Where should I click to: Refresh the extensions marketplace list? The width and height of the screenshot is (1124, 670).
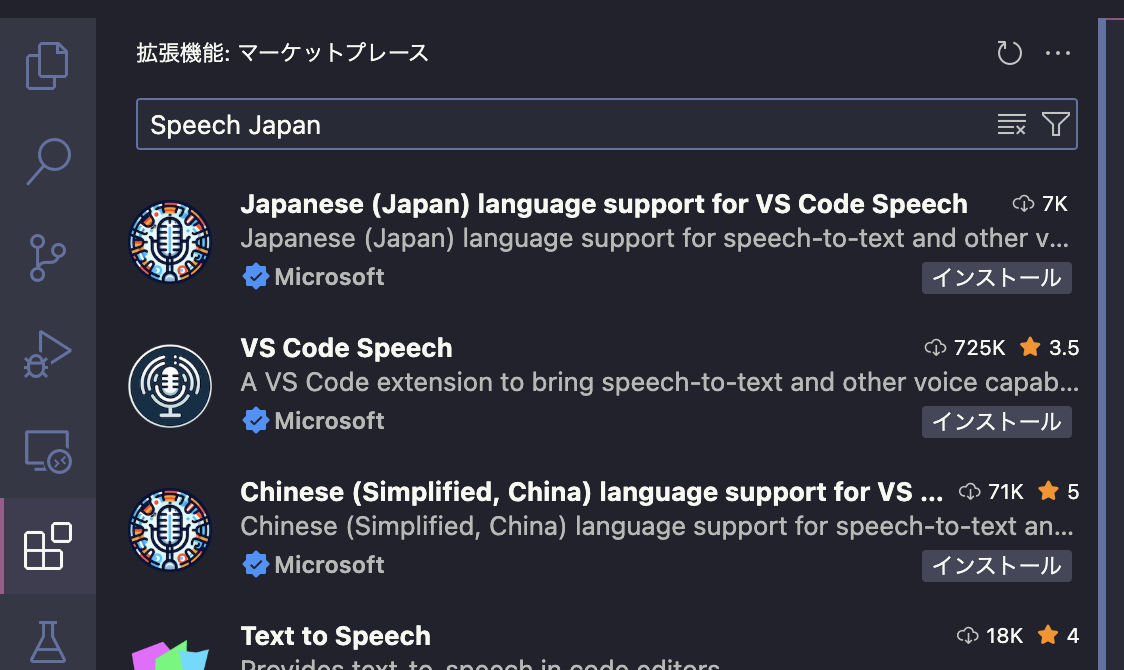tap(1009, 52)
